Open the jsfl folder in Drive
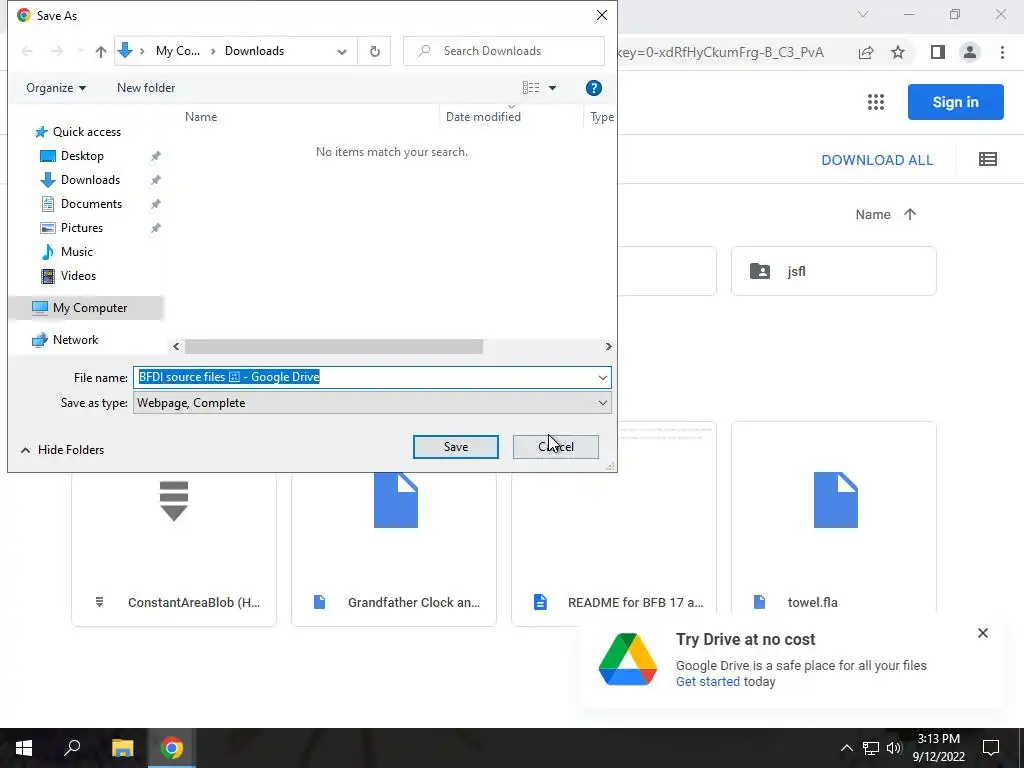Viewport: 1024px width, 768px height. point(833,271)
